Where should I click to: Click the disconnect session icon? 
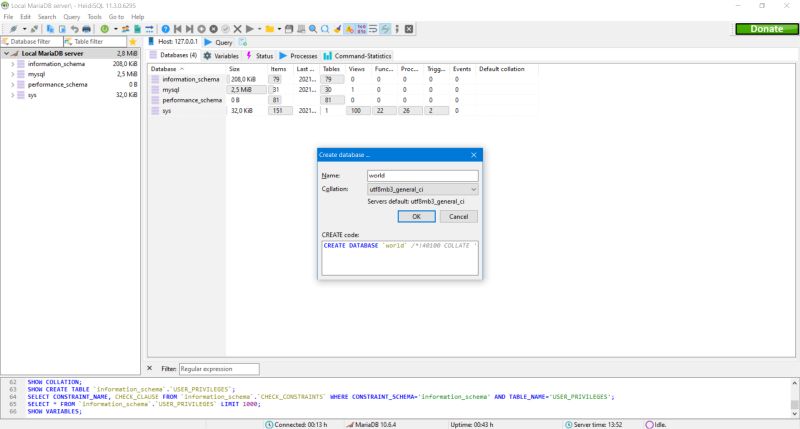(34, 29)
